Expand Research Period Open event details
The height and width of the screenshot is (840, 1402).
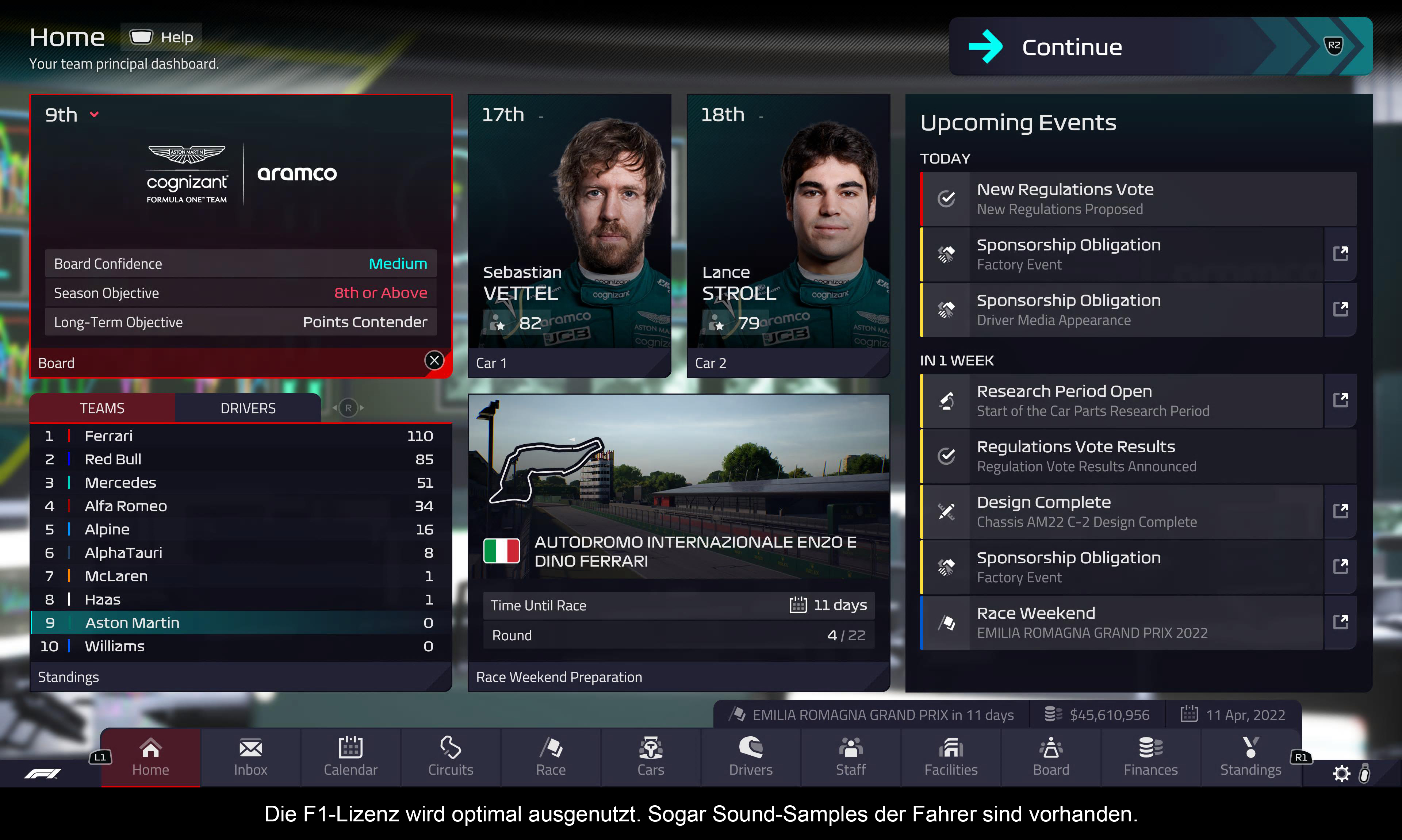tap(1340, 400)
